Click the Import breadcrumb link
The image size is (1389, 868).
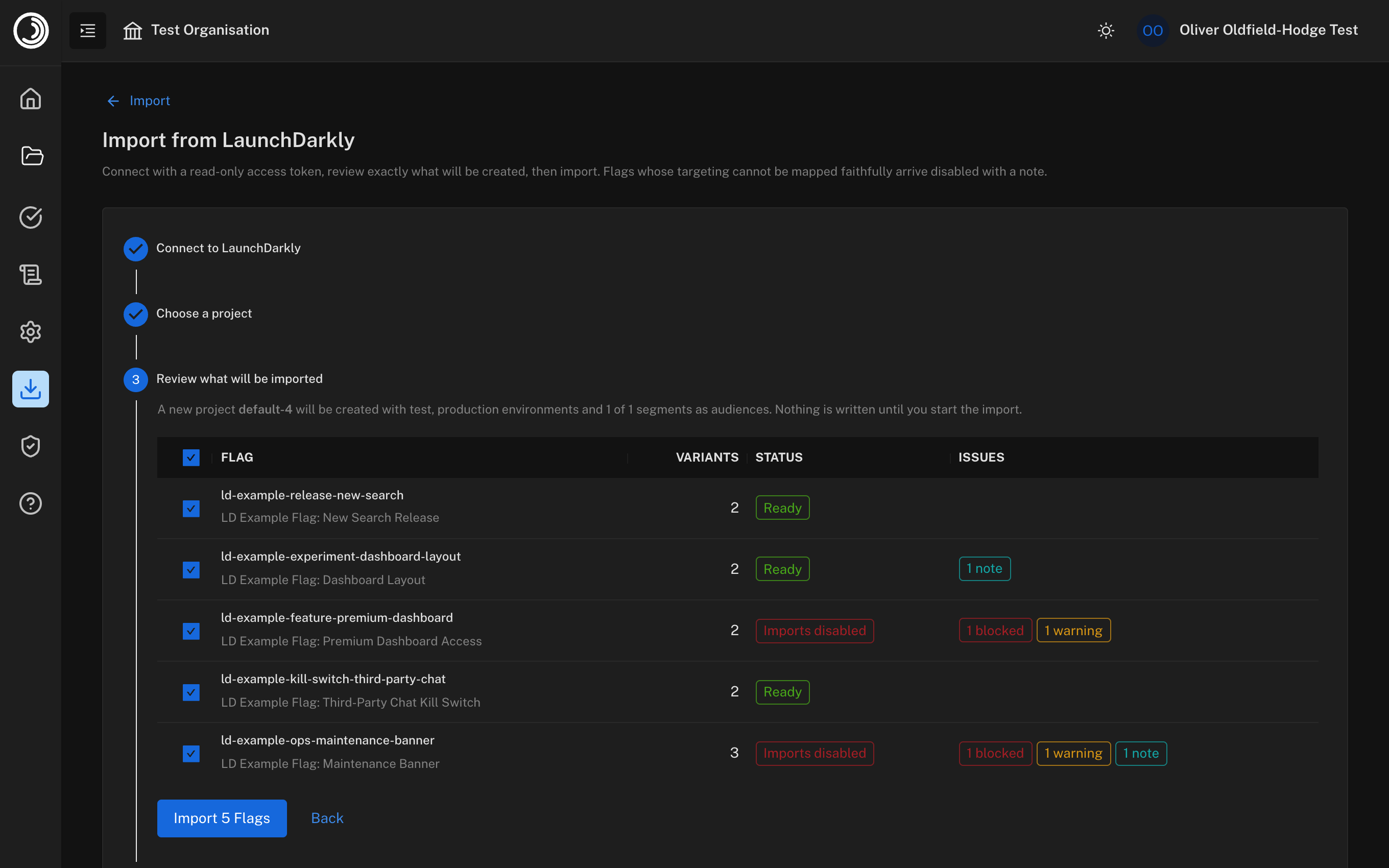[150, 101]
